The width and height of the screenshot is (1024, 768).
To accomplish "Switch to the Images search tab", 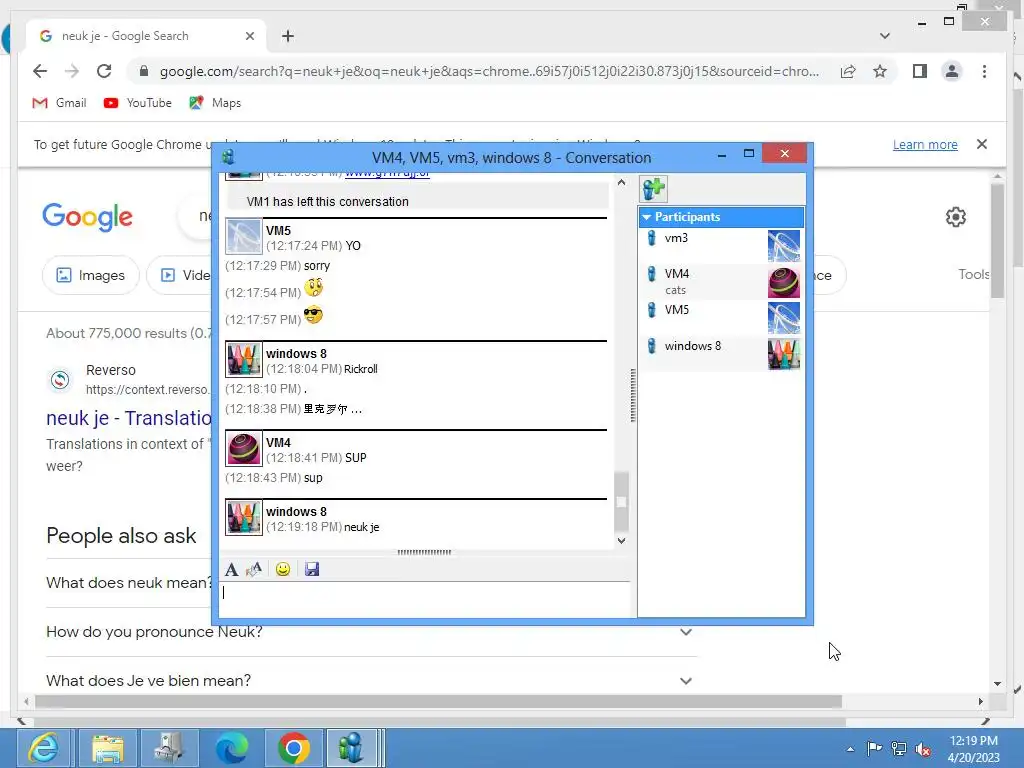I will click(x=91, y=276).
